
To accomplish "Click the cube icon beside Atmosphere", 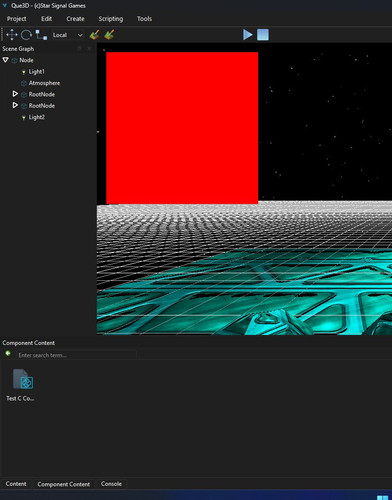I will tap(24, 83).
